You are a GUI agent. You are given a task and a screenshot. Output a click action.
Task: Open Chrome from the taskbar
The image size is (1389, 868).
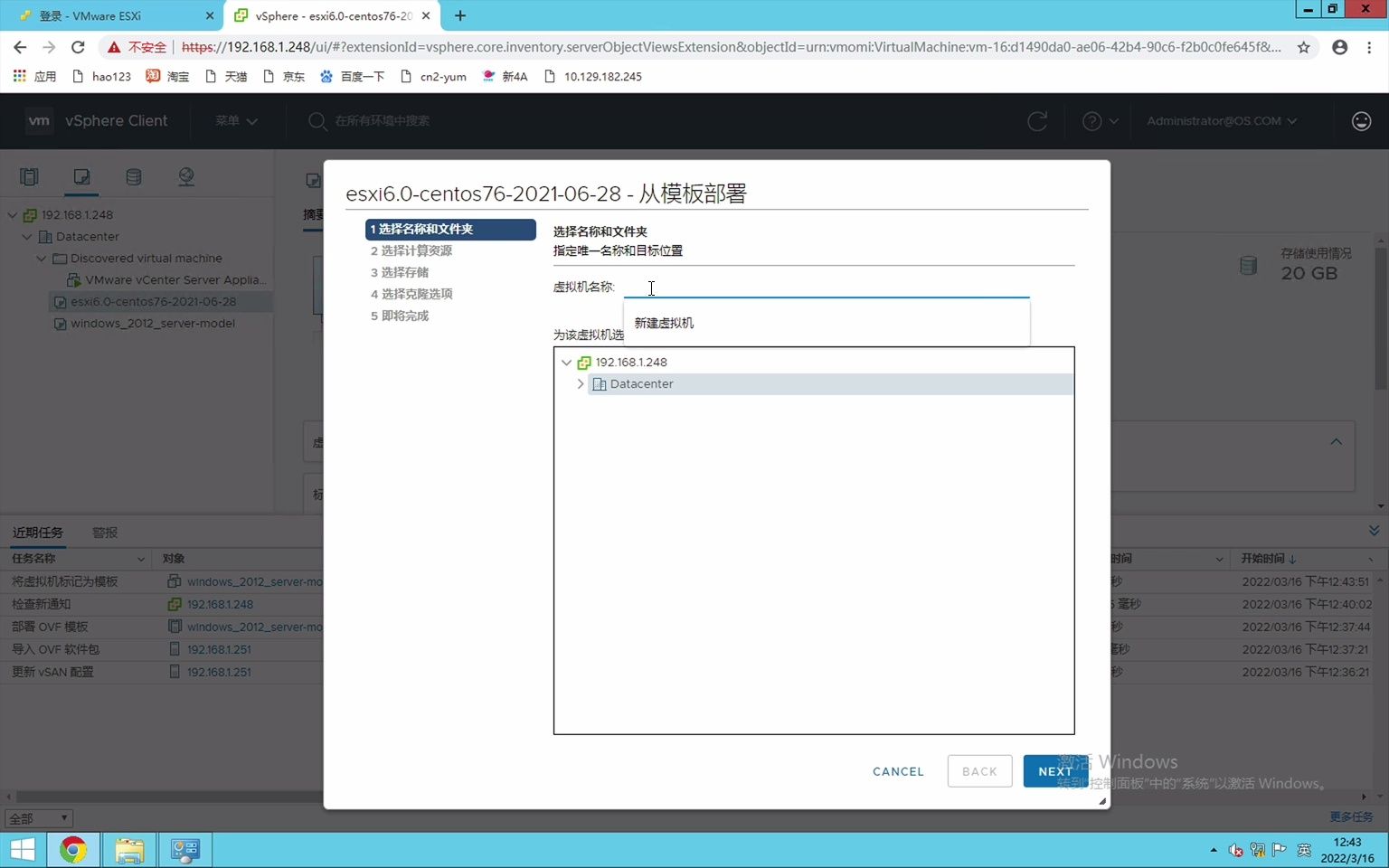(x=73, y=850)
